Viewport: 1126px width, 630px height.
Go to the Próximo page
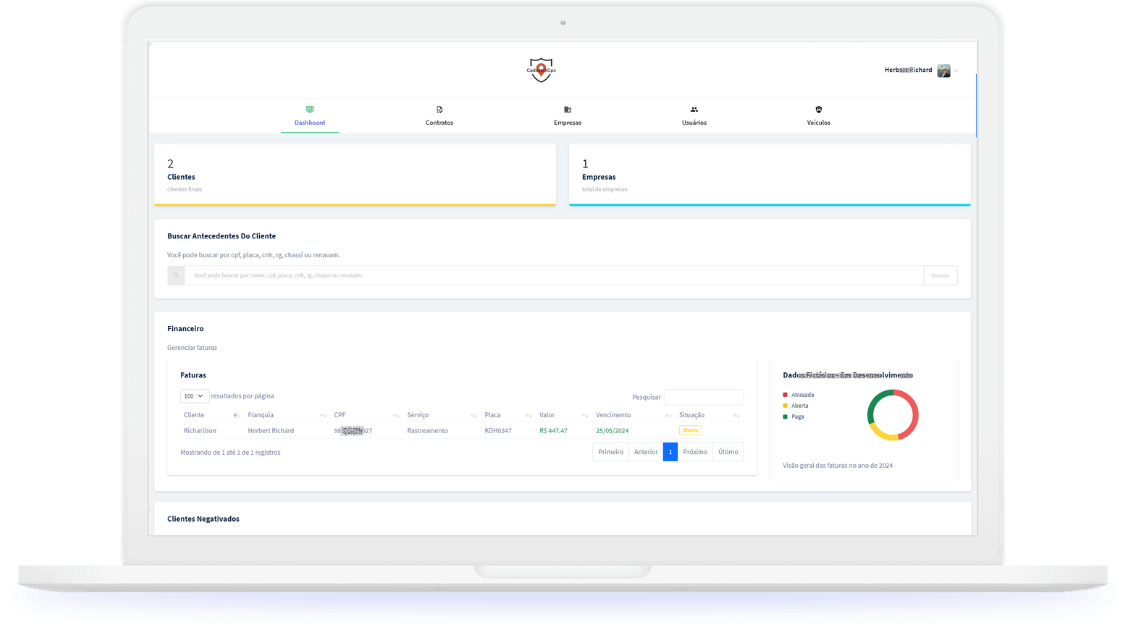[695, 452]
